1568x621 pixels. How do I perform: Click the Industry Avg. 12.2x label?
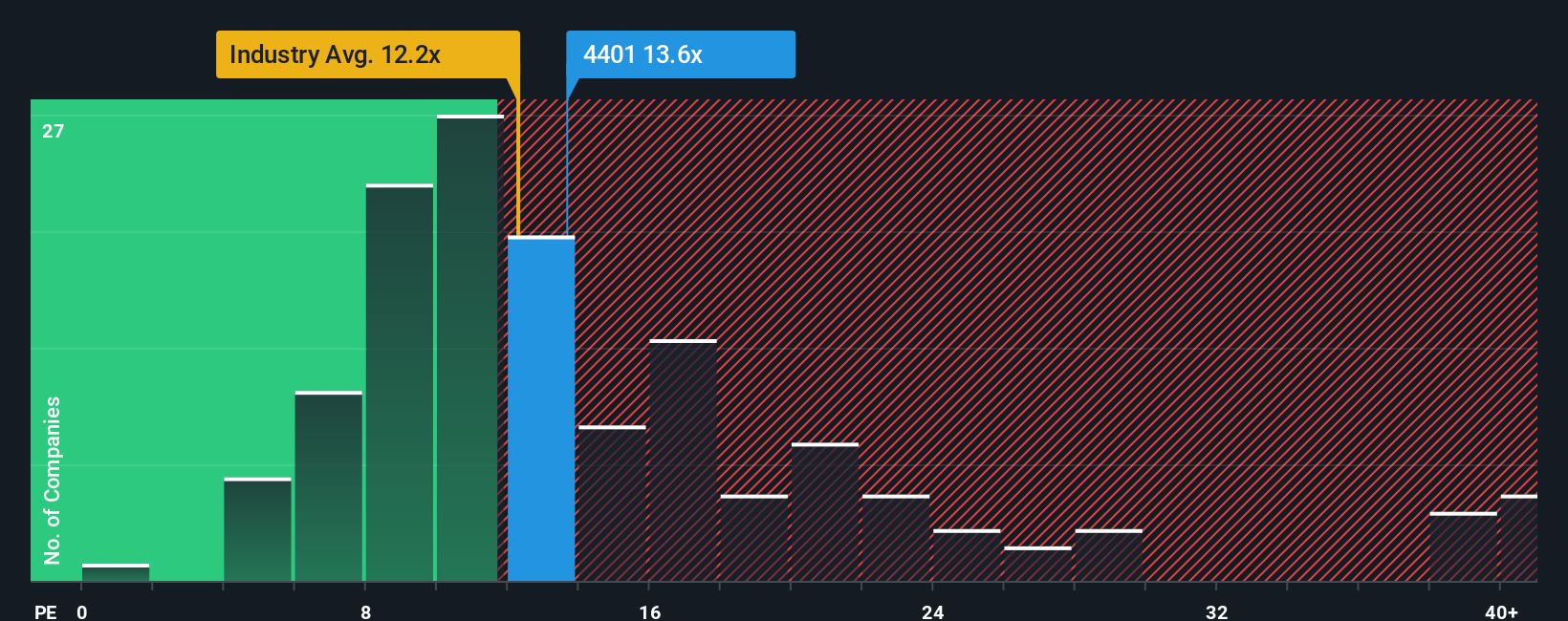coord(367,54)
